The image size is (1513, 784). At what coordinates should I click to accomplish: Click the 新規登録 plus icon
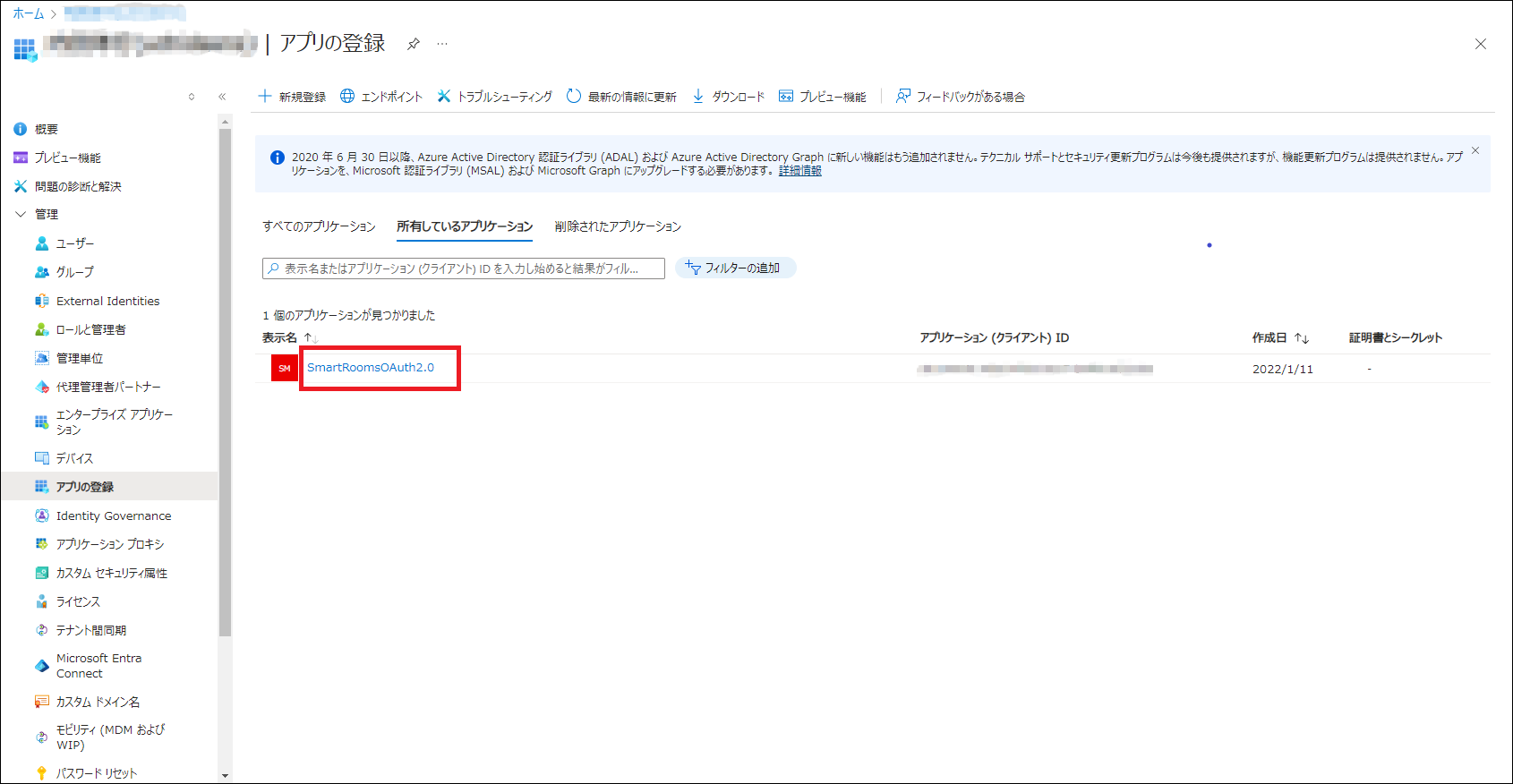coord(265,96)
